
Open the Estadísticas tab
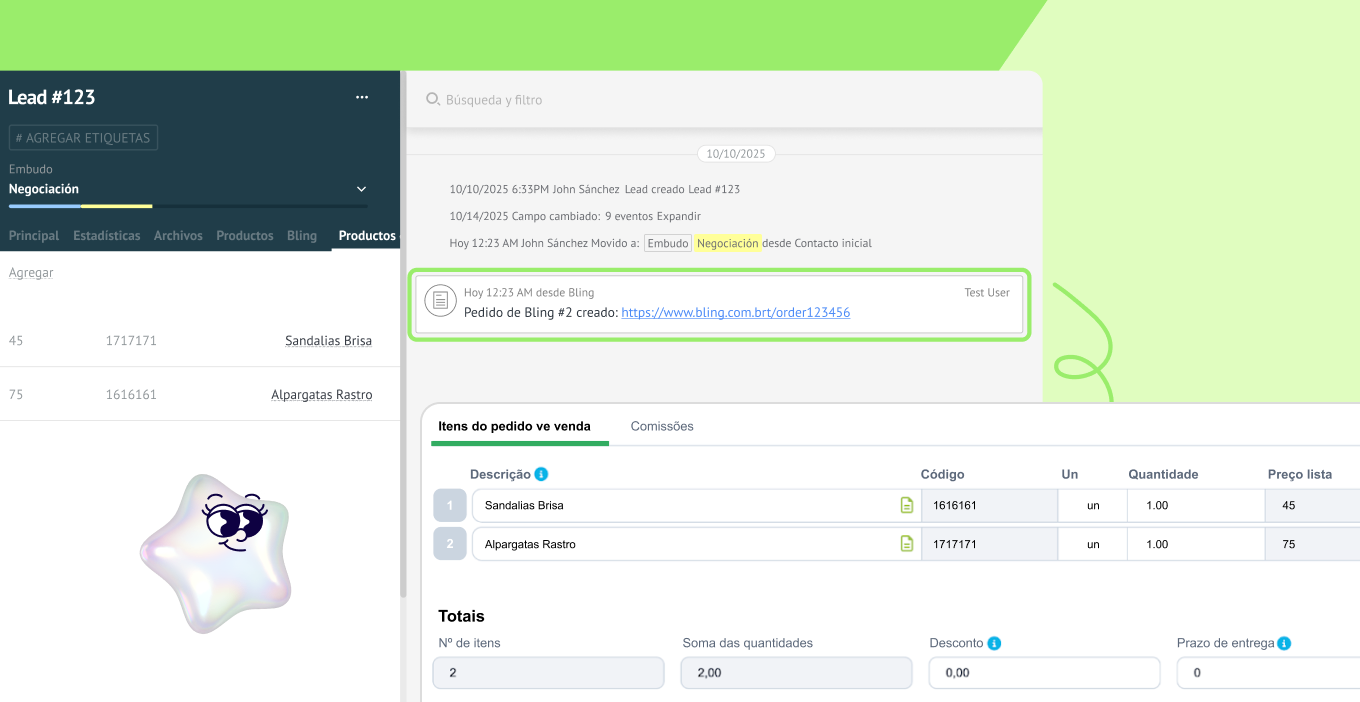pyautogui.click(x=106, y=236)
